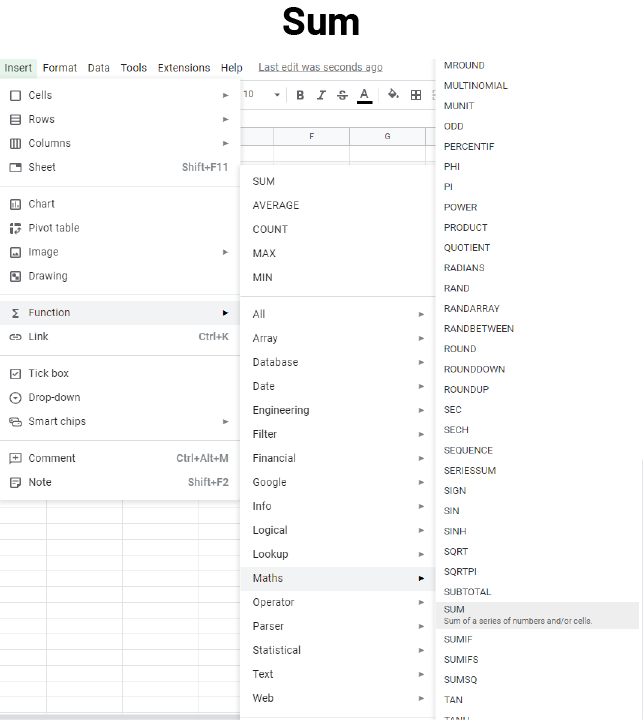Select AVERAGE from quick functions
This screenshot has height=720, width=643.
pyautogui.click(x=276, y=205)
